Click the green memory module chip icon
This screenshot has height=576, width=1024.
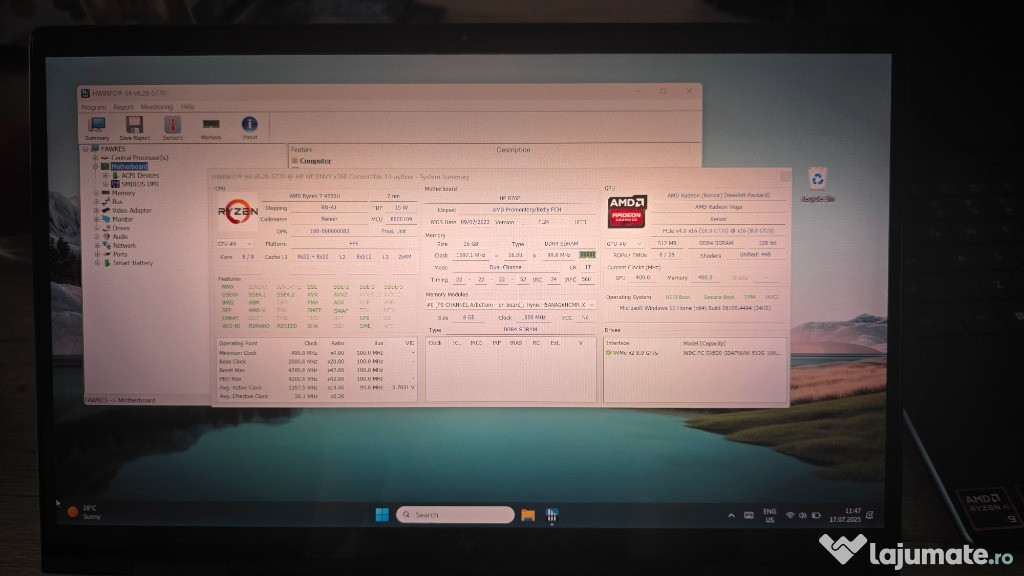tap(587, 255)
